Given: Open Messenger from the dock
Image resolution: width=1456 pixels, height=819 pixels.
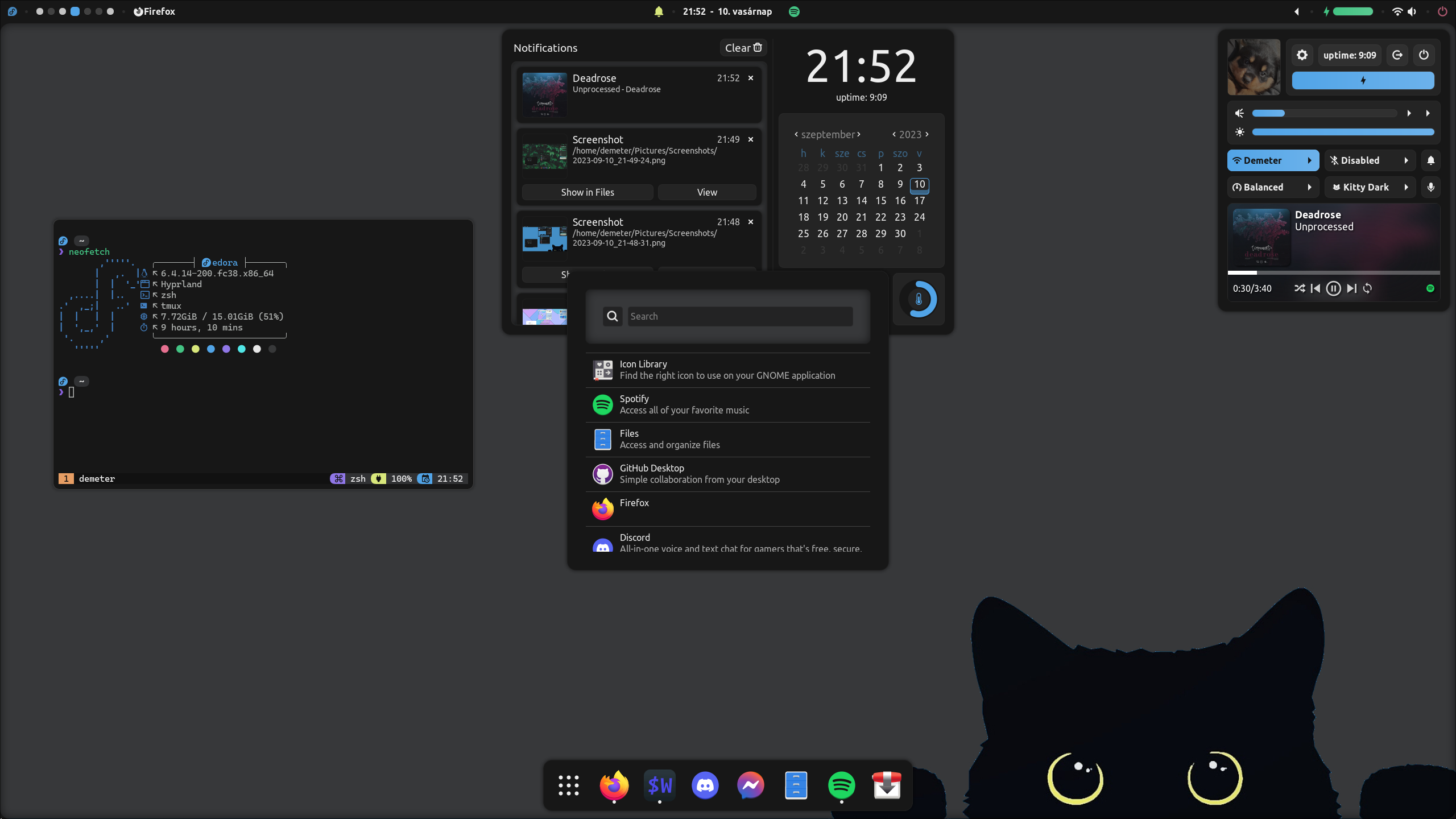Looking at the screenshot, I should pos(751,785).
